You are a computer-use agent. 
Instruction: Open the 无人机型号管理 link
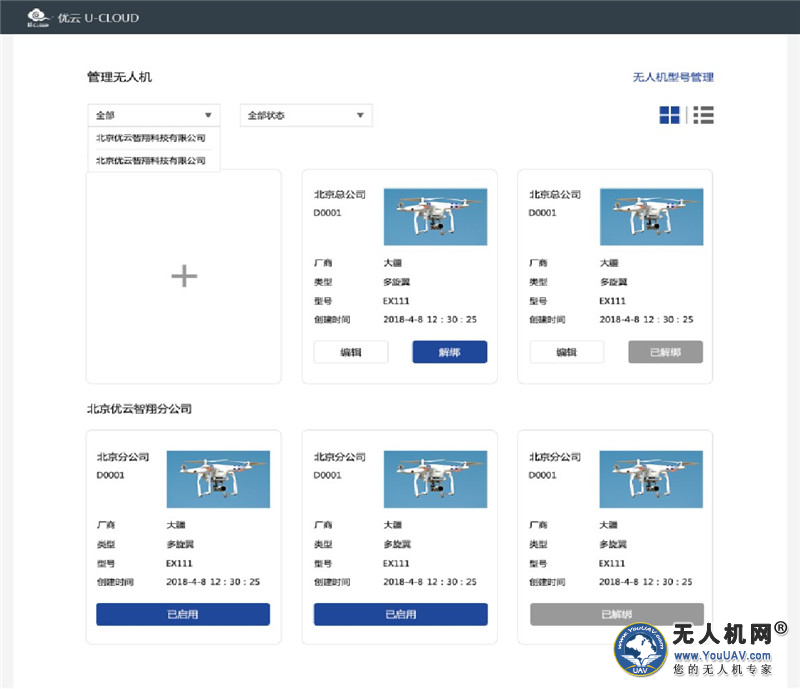click(x=673, y=77)
